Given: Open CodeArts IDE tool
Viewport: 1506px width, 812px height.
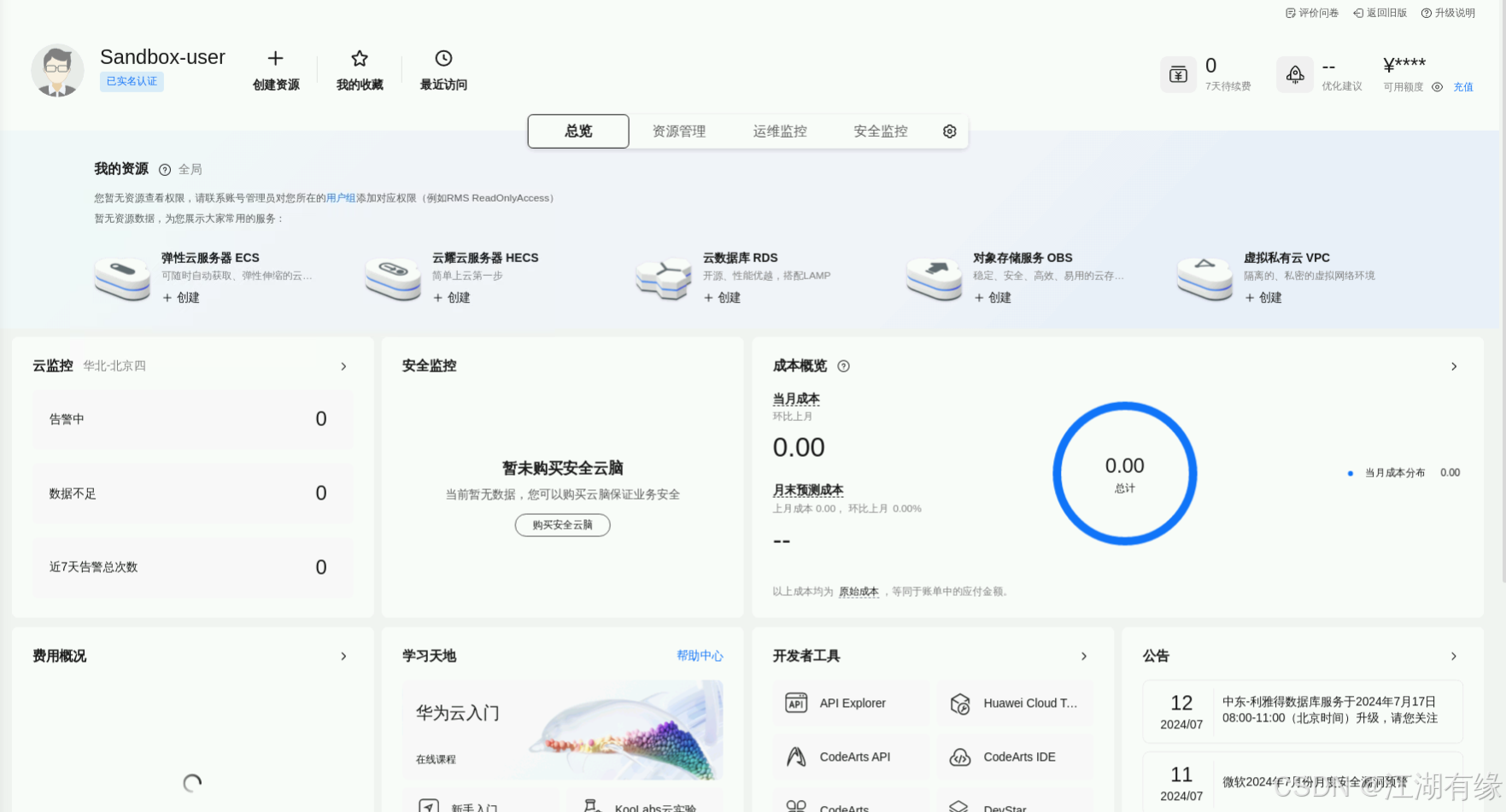Looking at the screenshot, I should point(1015,757).
